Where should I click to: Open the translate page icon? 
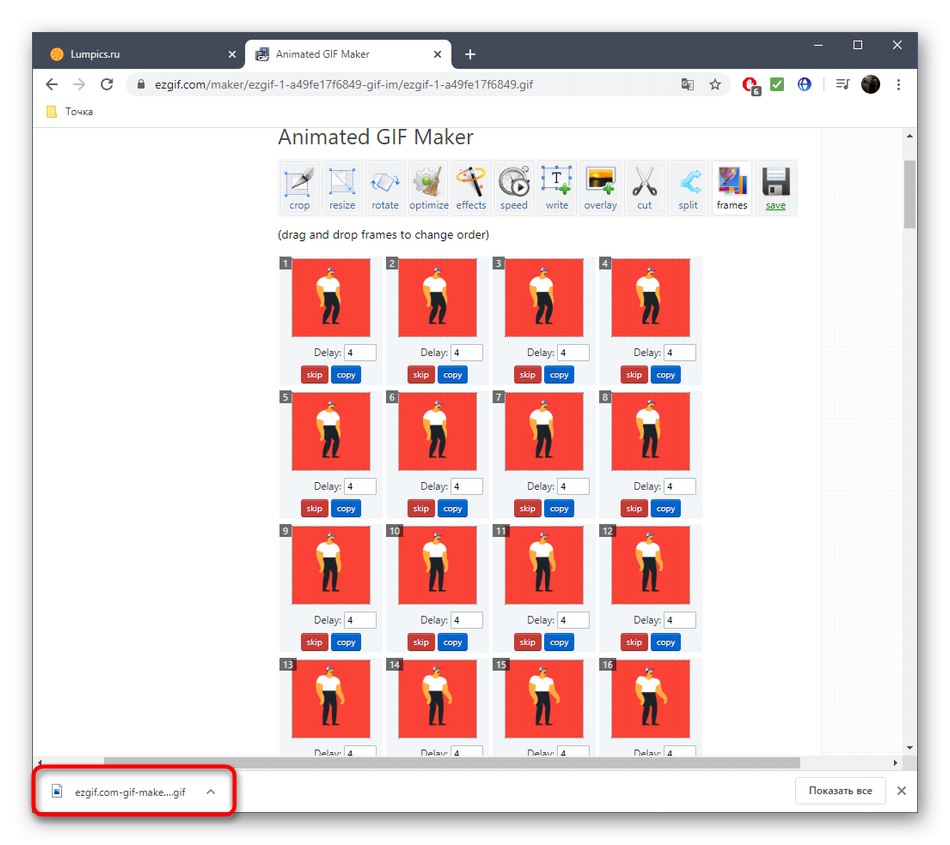pyautogui.click(x=687, y=84)
